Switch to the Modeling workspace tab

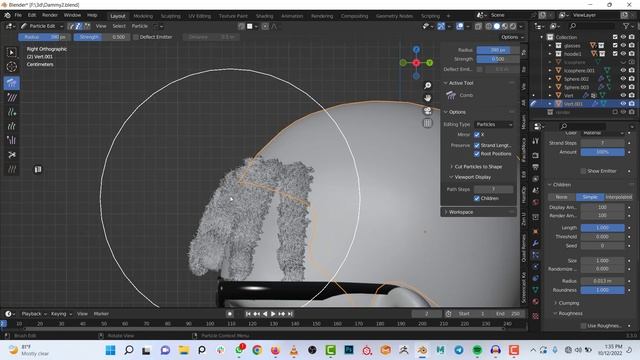pos(143,16)
